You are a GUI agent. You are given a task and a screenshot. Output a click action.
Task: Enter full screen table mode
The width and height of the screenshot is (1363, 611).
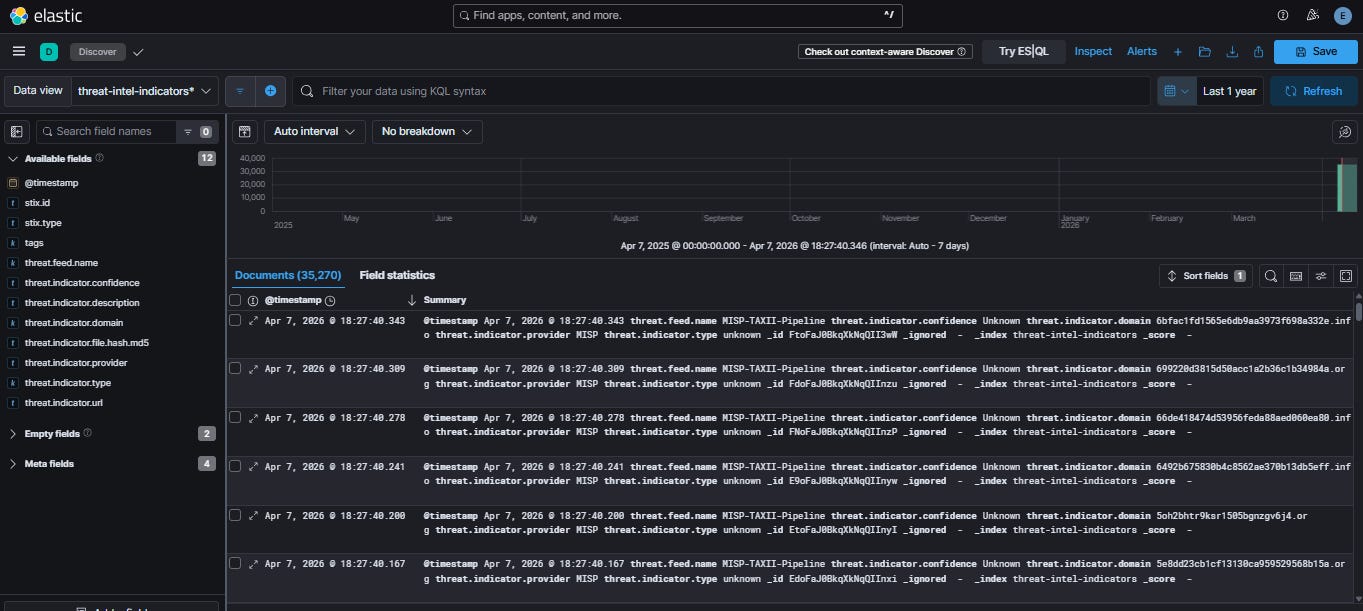pyautogui.click(x=1346, y=276)
